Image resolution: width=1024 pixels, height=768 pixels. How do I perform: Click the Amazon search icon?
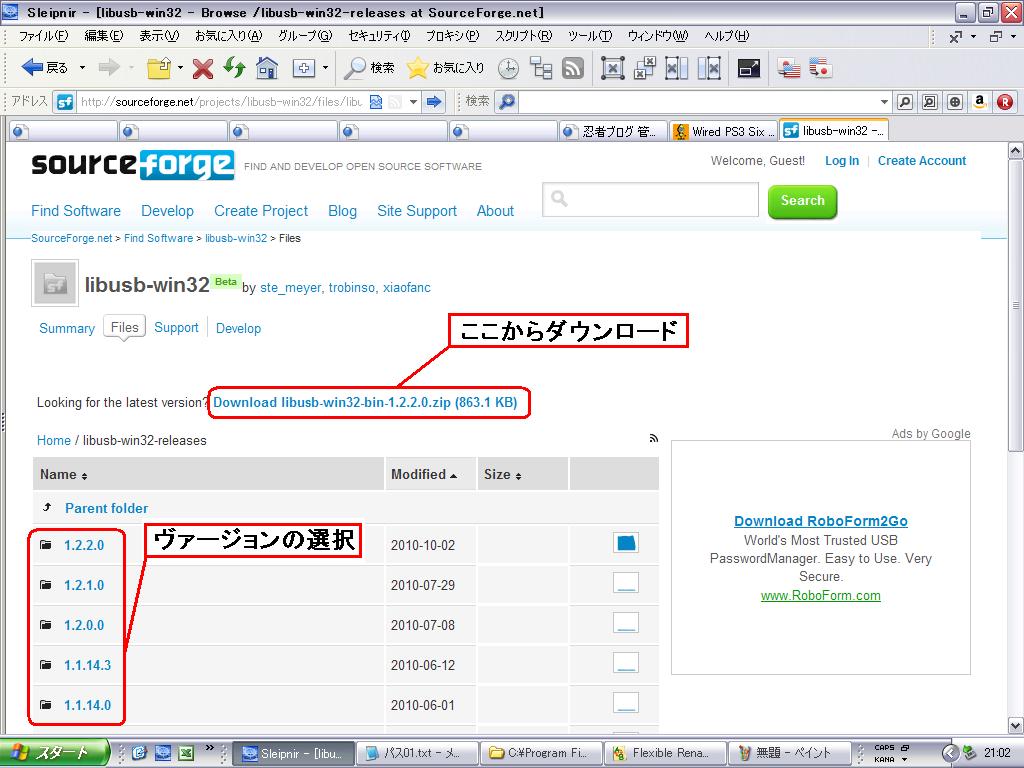click(x=979, y=101)
